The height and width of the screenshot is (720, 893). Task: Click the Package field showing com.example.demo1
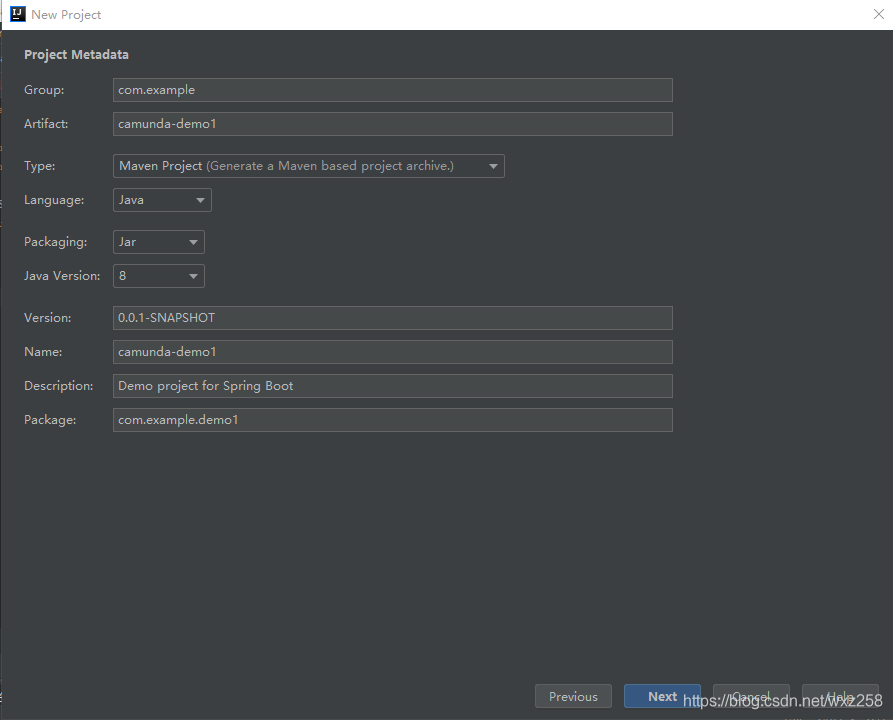(x=392, y=419)
